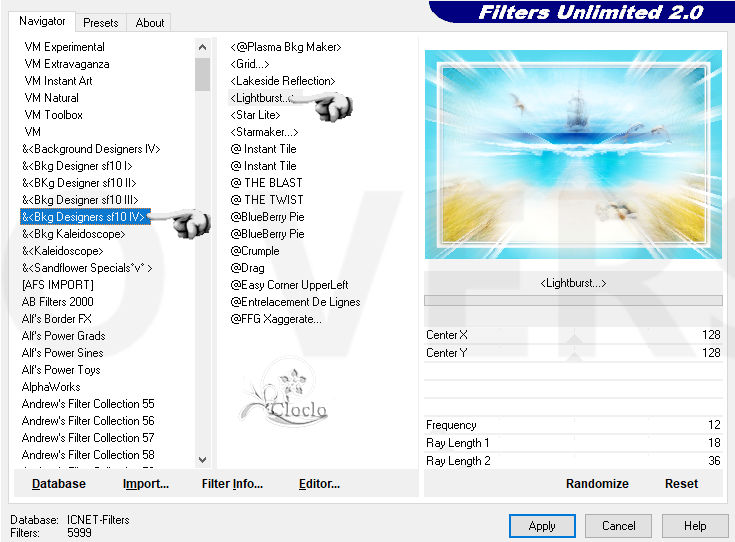Open Help
Image resolution: width=735 pixels, height=542 pixels.
(x=695, y=526)
